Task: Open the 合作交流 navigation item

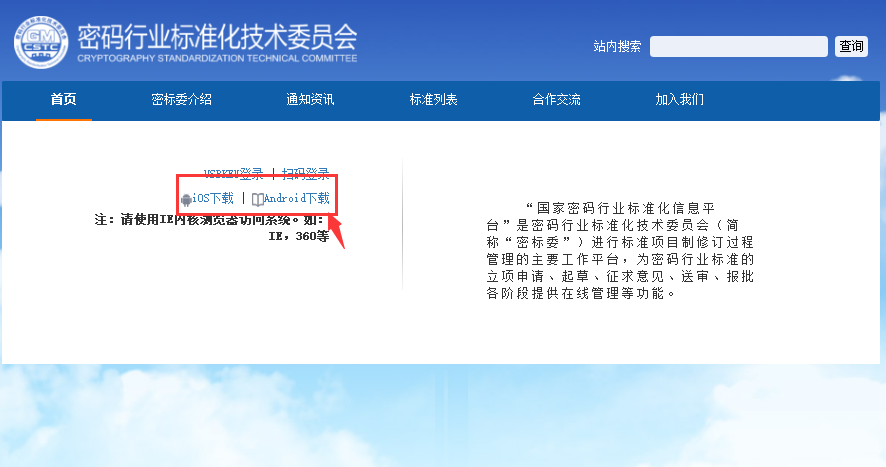Action: pyautogui.click(x=557, y=100)
